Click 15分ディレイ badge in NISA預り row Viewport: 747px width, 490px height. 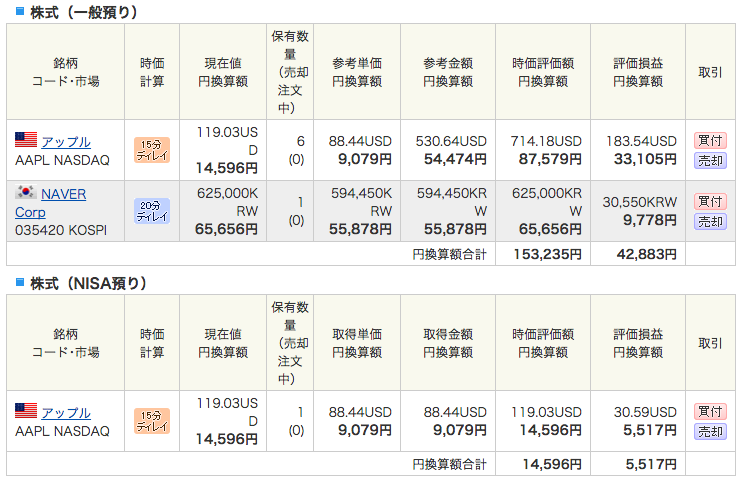tap(152, 421)
